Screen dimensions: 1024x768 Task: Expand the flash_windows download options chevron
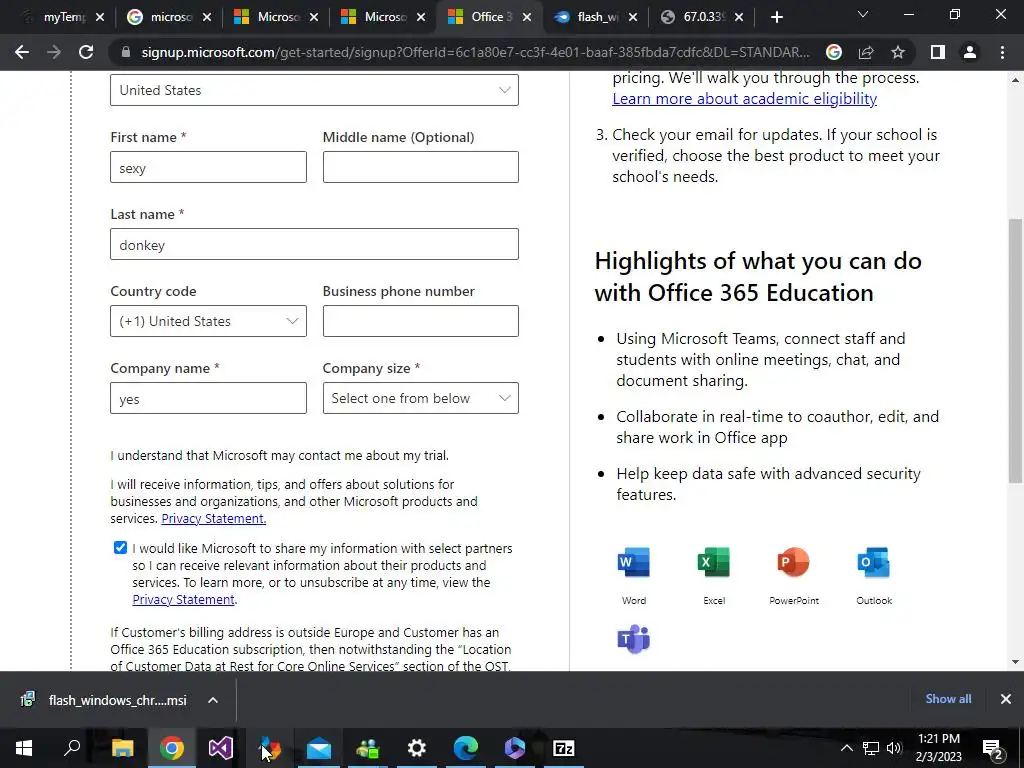[x=213, y=700]
